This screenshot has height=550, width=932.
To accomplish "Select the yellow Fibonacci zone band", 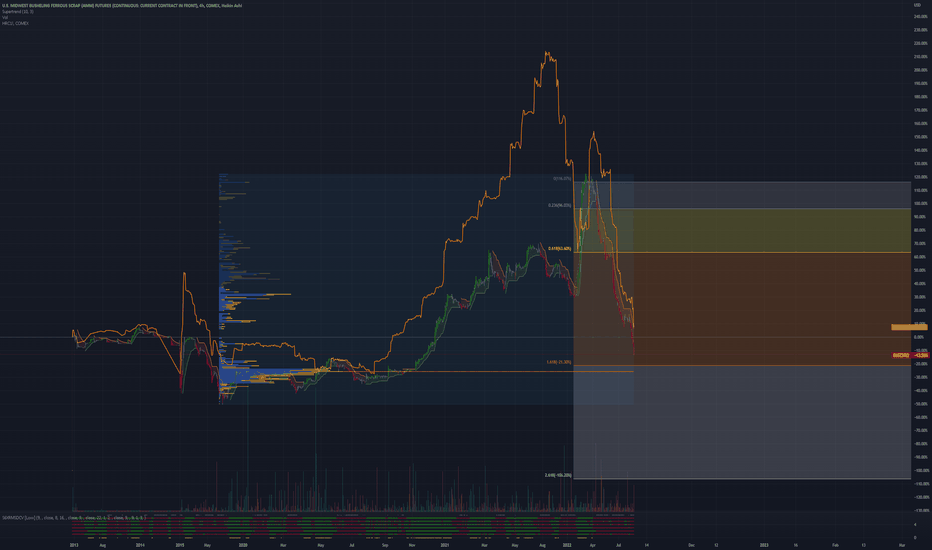I will point(742,230).
